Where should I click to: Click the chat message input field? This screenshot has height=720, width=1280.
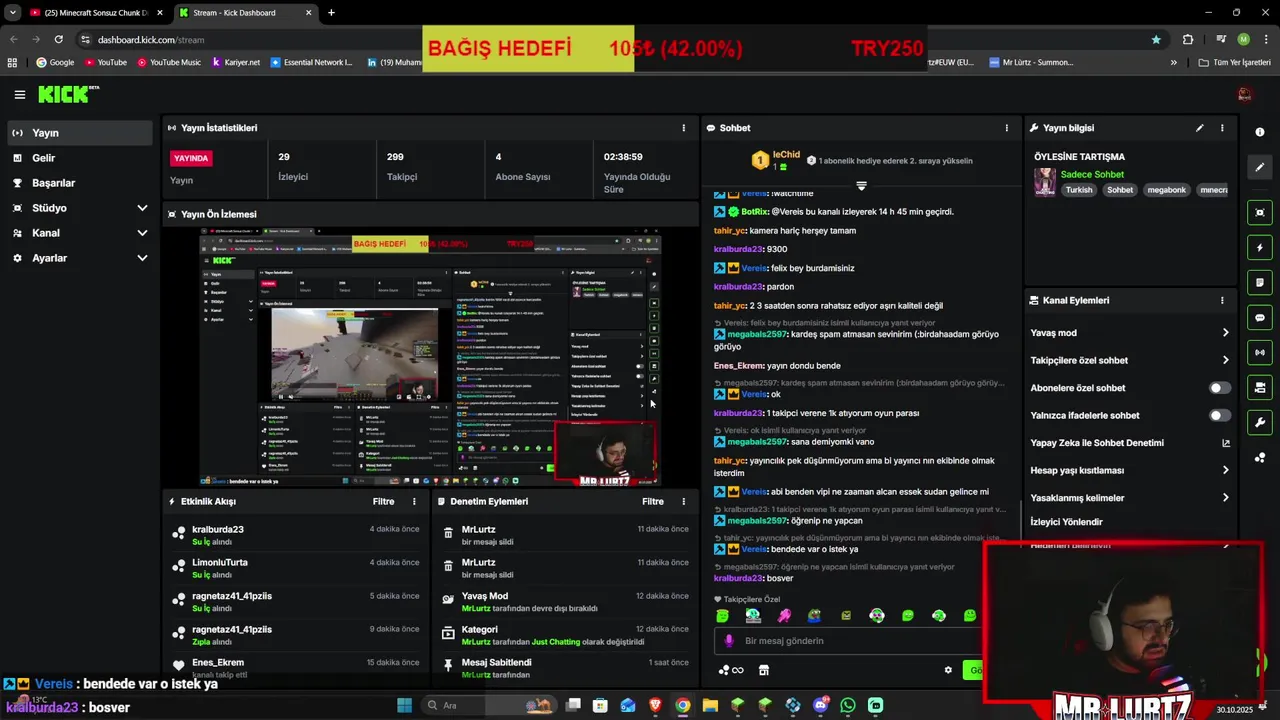pos(850,641)
